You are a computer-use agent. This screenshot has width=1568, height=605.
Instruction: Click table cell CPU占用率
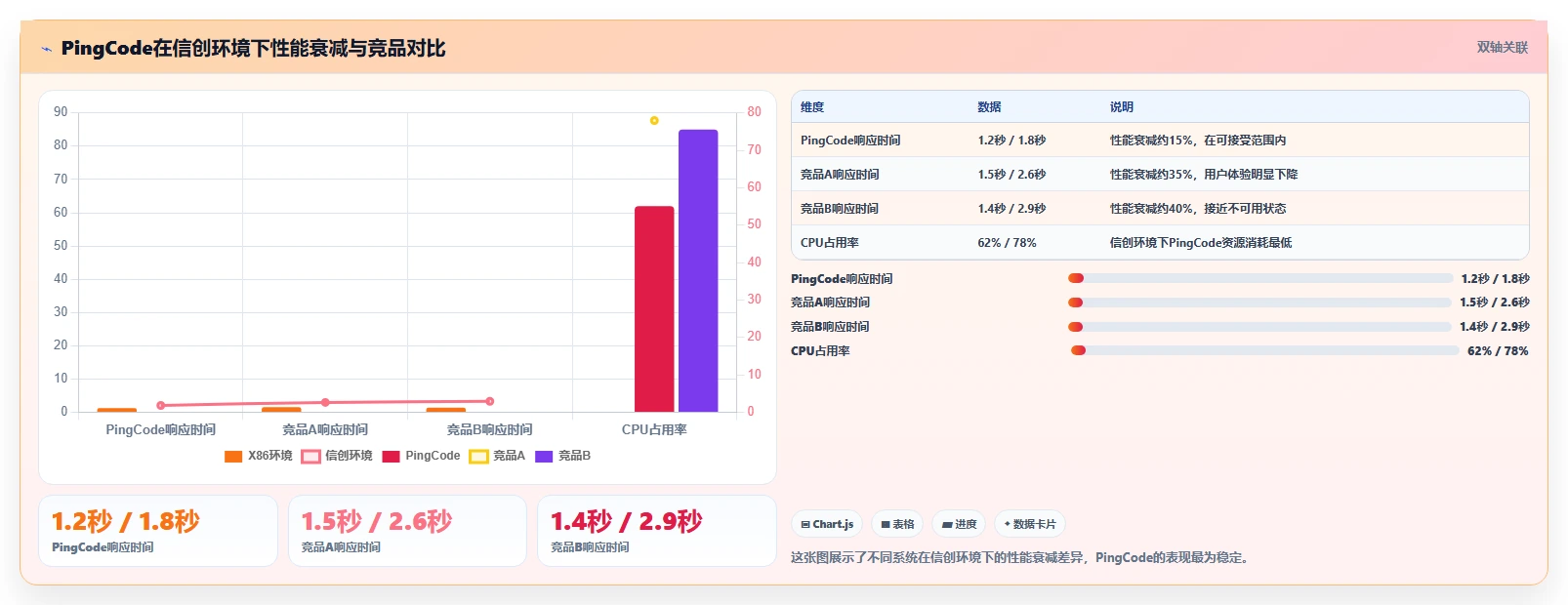tap(830, 243)
